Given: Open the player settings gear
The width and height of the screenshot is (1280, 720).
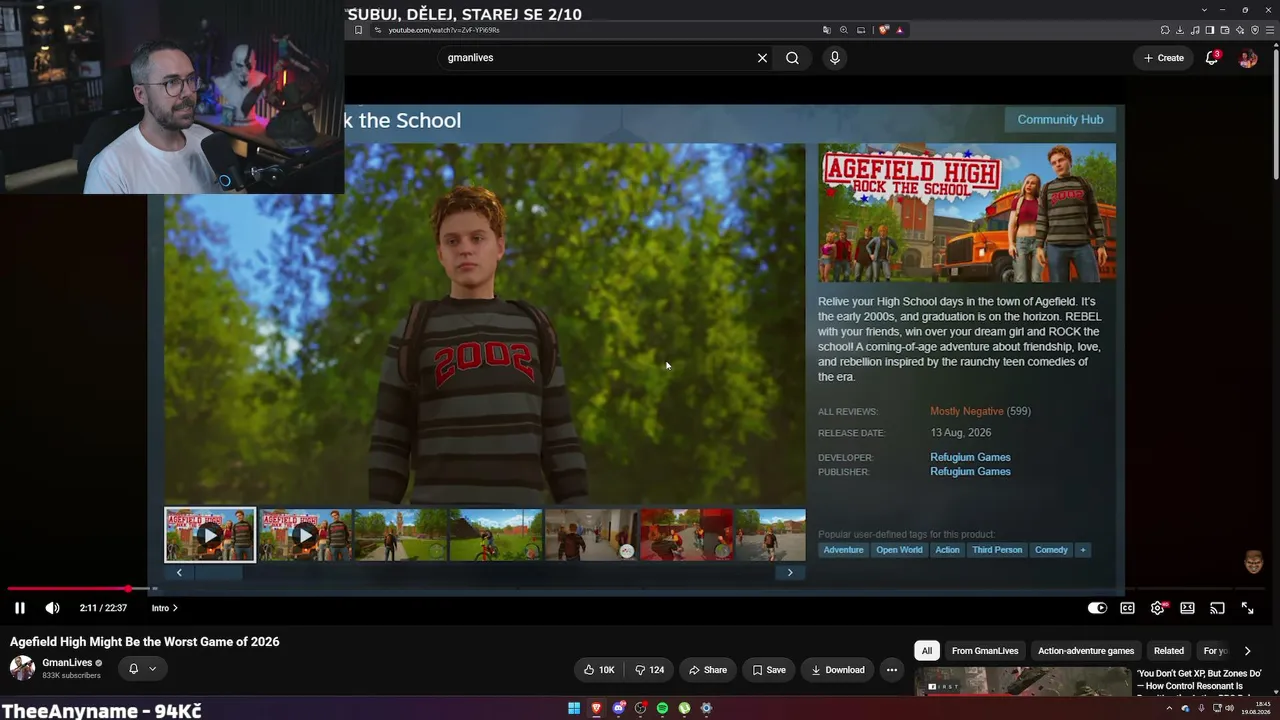Looking at the screenshot, I should pyautogui.click(x=1157, y=608).
